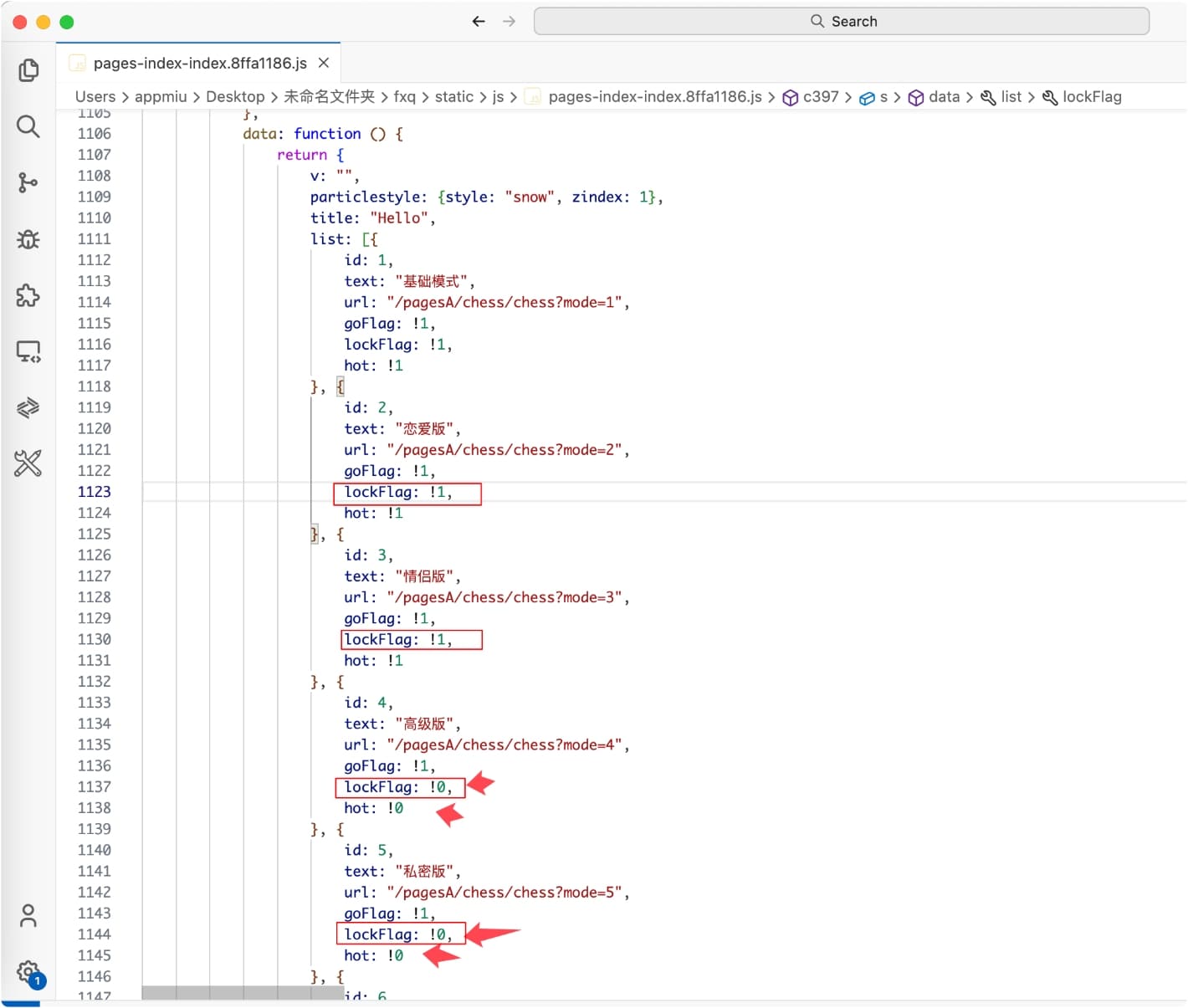Open the Source Control view
This screenshot has height=1008, width=1188.
(28, 182)
